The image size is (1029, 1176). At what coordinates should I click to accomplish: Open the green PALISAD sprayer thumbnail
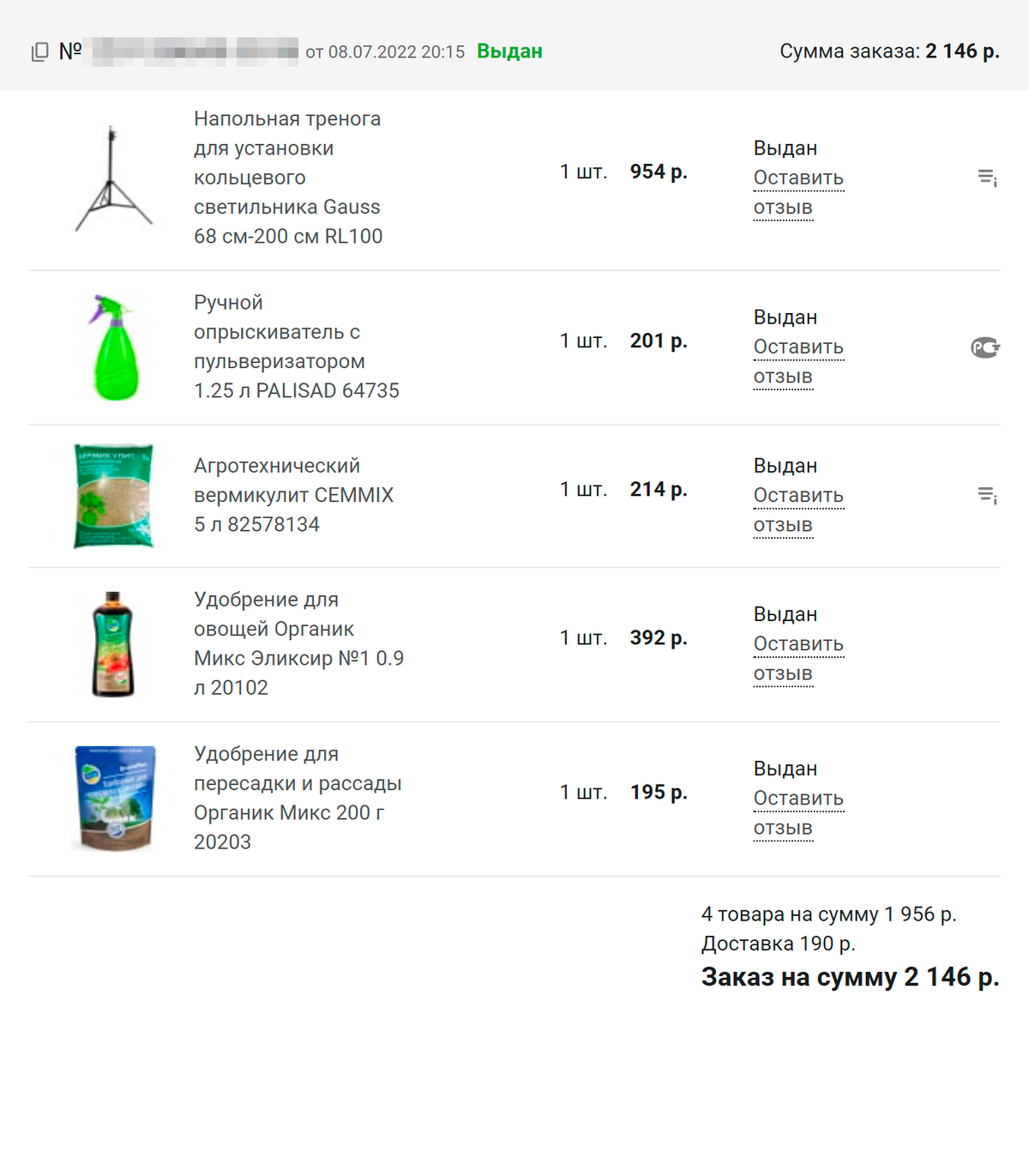point(114,347)
